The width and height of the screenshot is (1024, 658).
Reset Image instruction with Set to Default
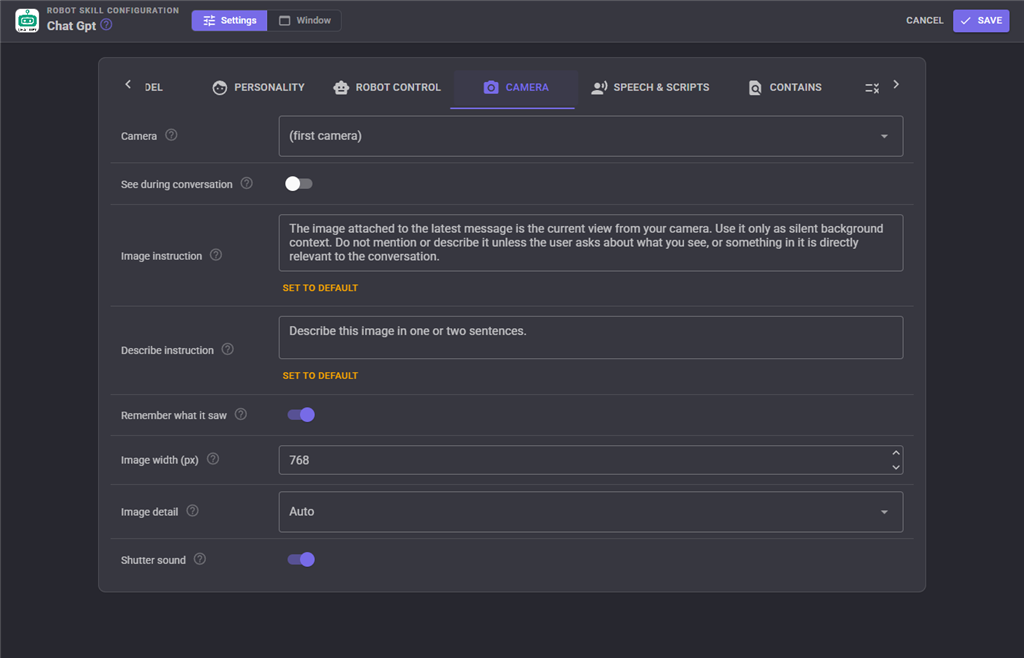point(320,288)
